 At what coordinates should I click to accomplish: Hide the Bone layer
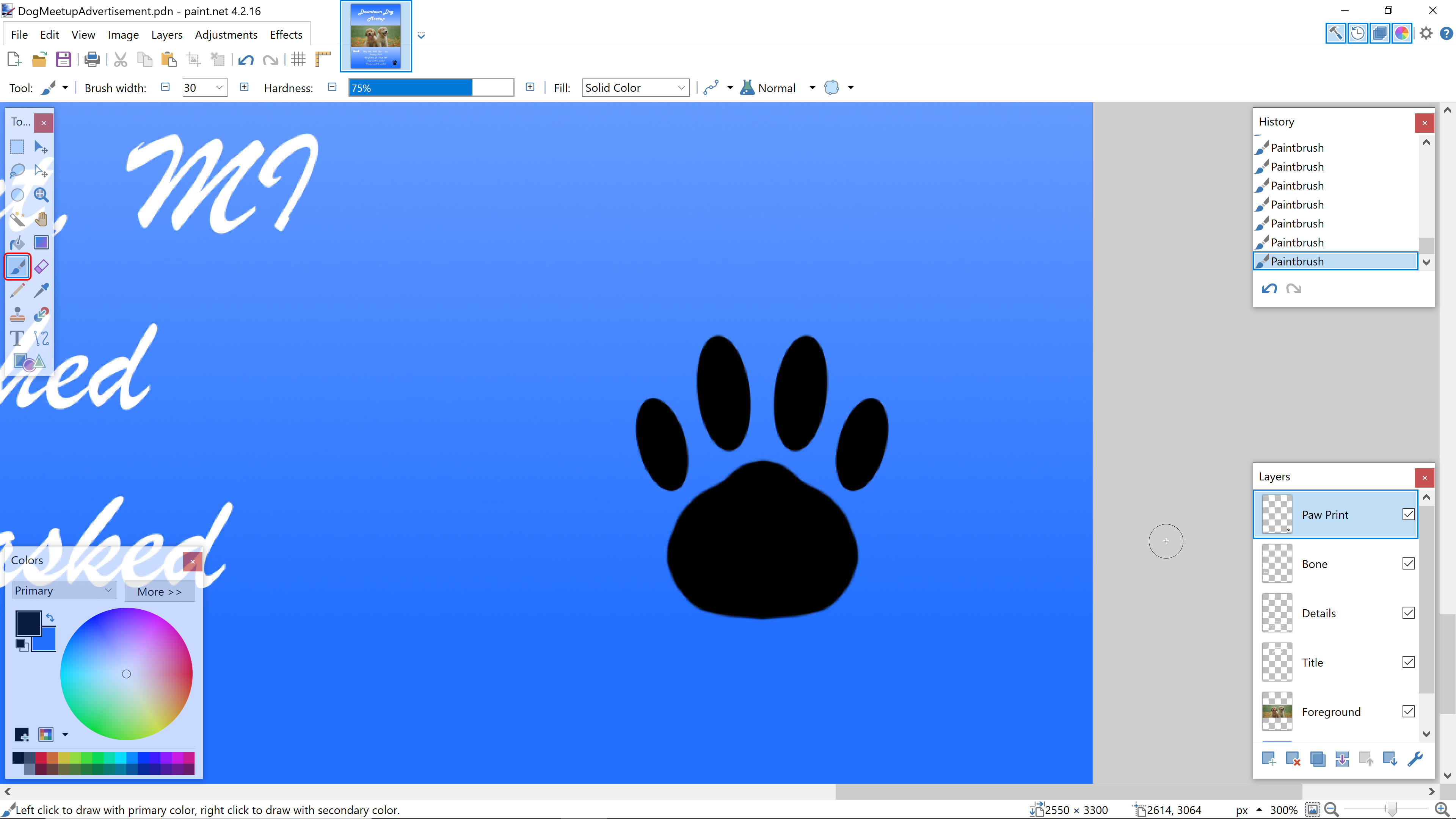tap(1408, 563)
